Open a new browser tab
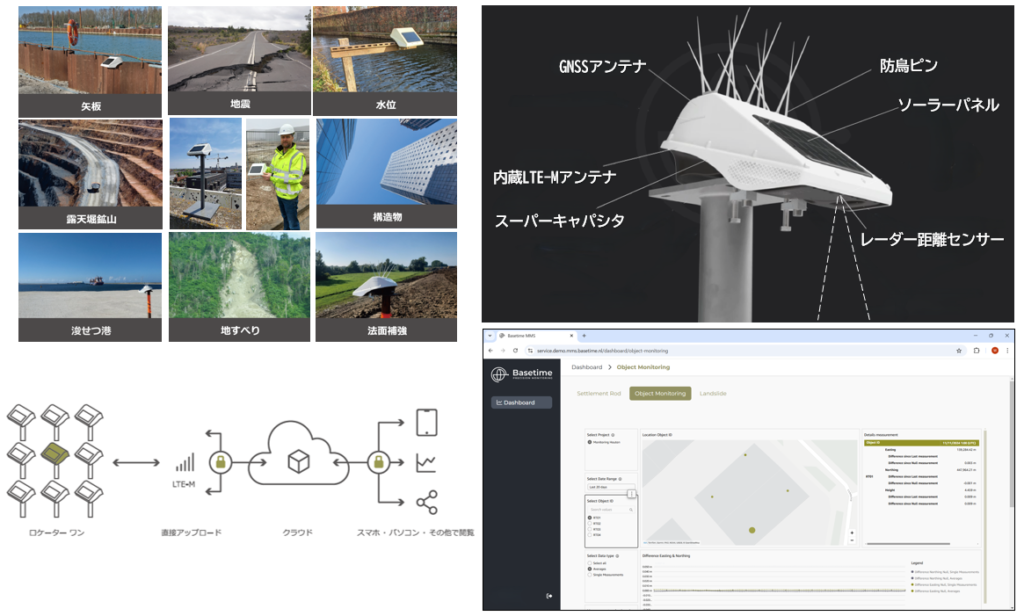 583,335
